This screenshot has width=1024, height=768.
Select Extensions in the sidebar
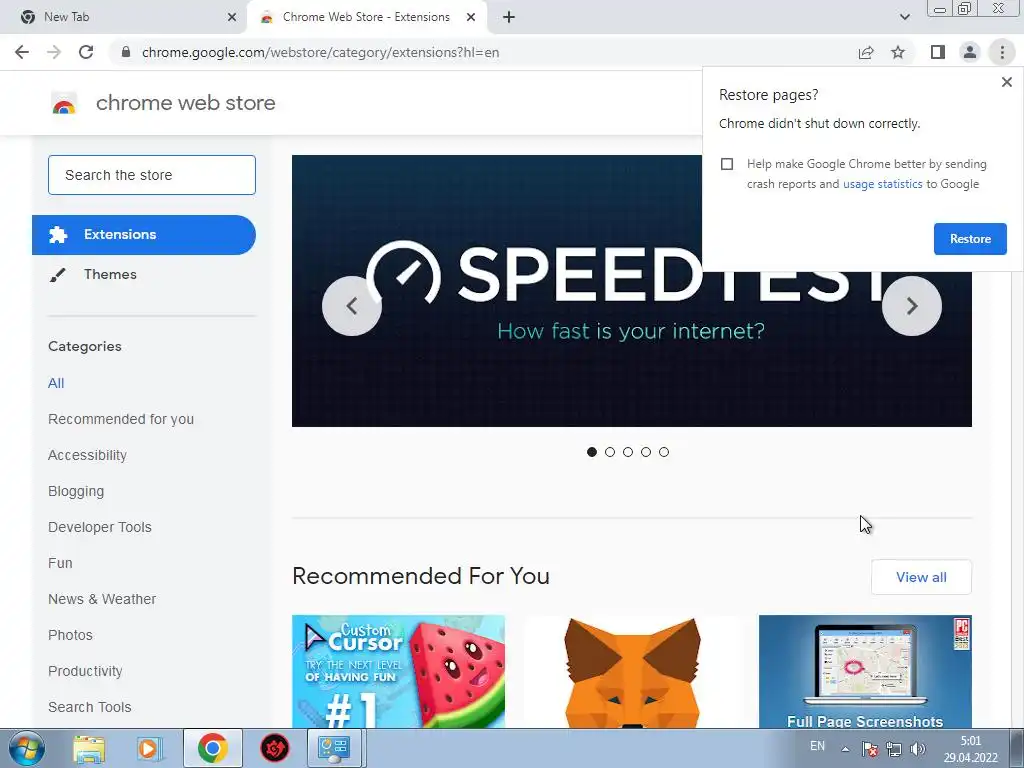coord(144,234)
